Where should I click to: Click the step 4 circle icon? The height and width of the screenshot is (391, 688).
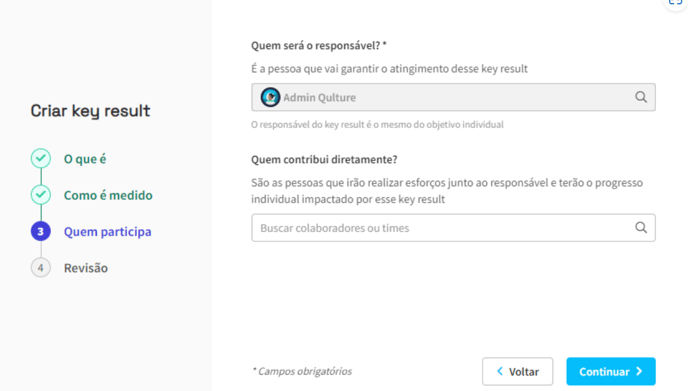click(41, 268)
